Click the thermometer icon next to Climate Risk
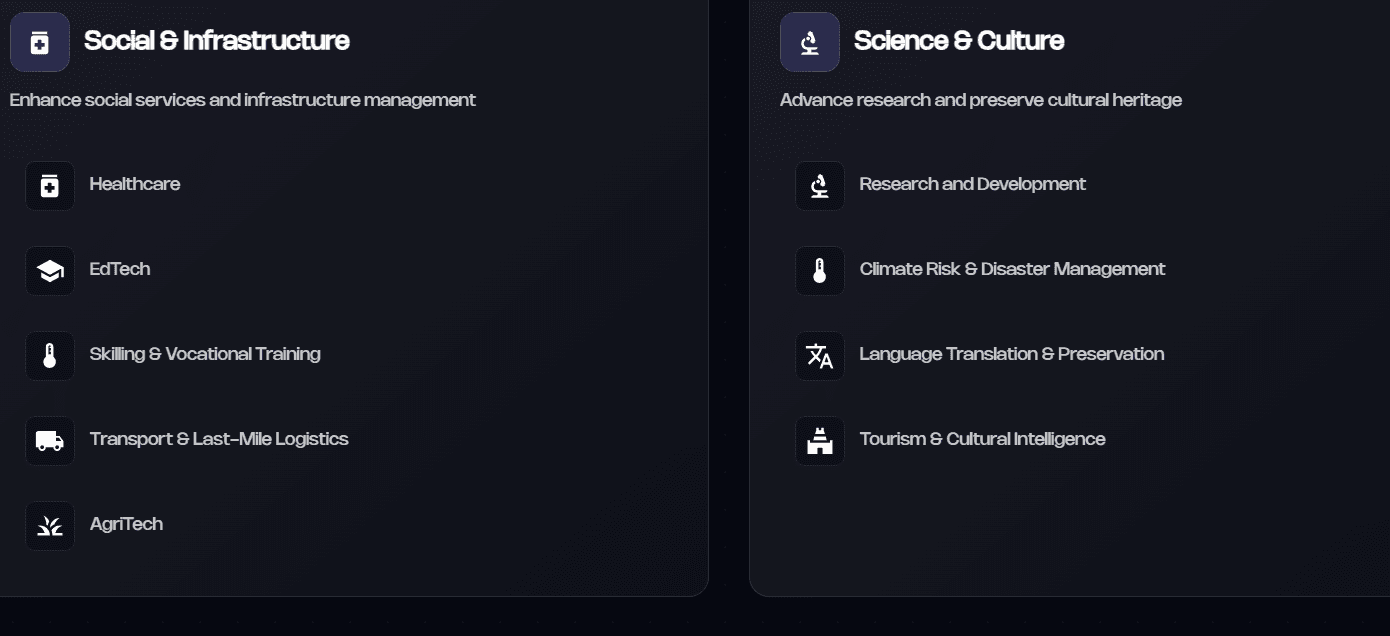Image resolution: width=1390 pixels, height=636 pixels. pyautogui.click(x=819, y=270)
